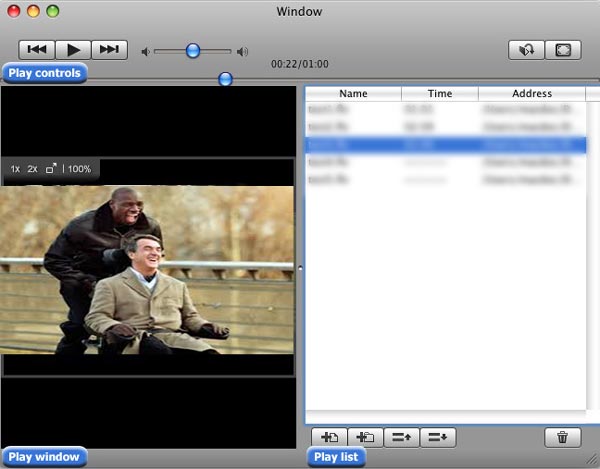Set video size to 1x

point(15,169)
